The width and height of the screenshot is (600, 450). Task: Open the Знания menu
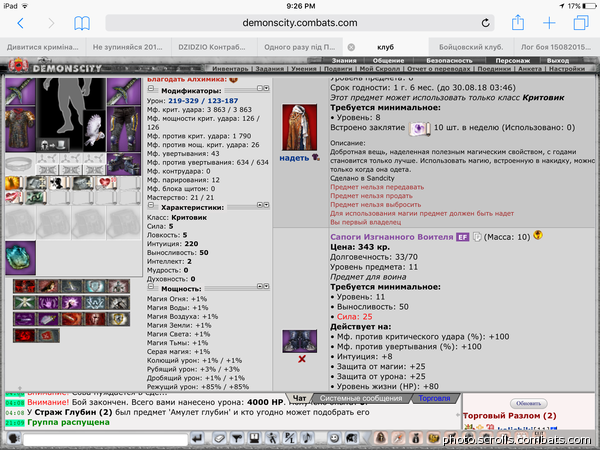pos(344,60)
